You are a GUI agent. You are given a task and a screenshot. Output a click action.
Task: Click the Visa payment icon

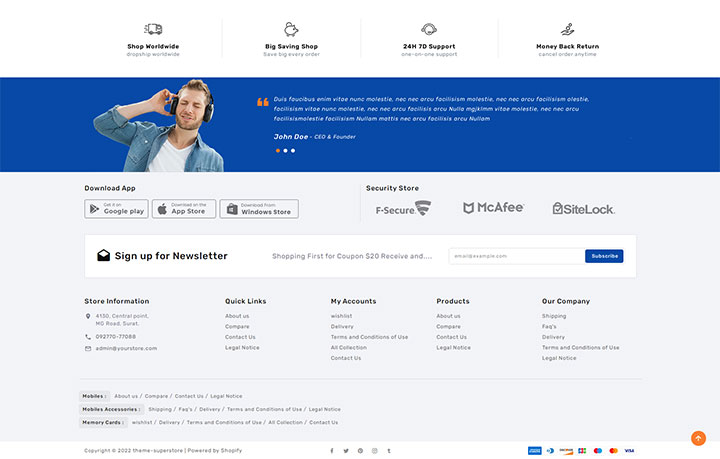point(629,451)
